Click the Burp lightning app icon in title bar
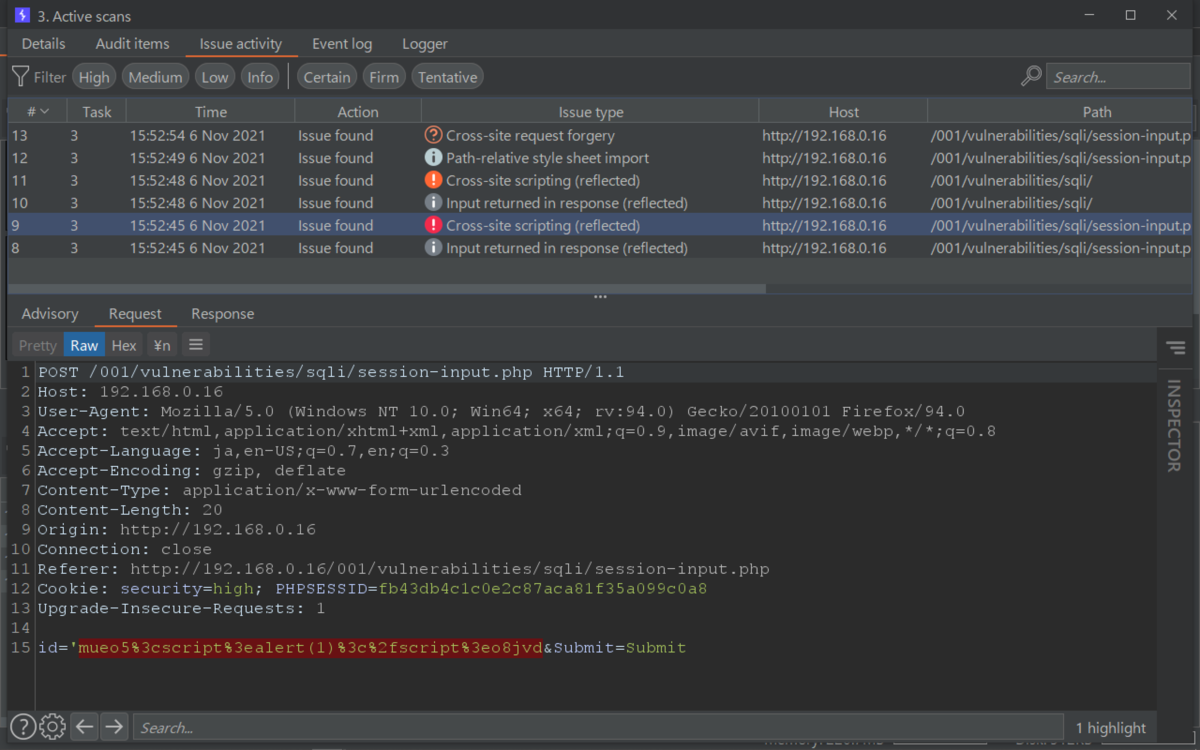Viewport: 1200px width, 750px height. click(22, 16)
